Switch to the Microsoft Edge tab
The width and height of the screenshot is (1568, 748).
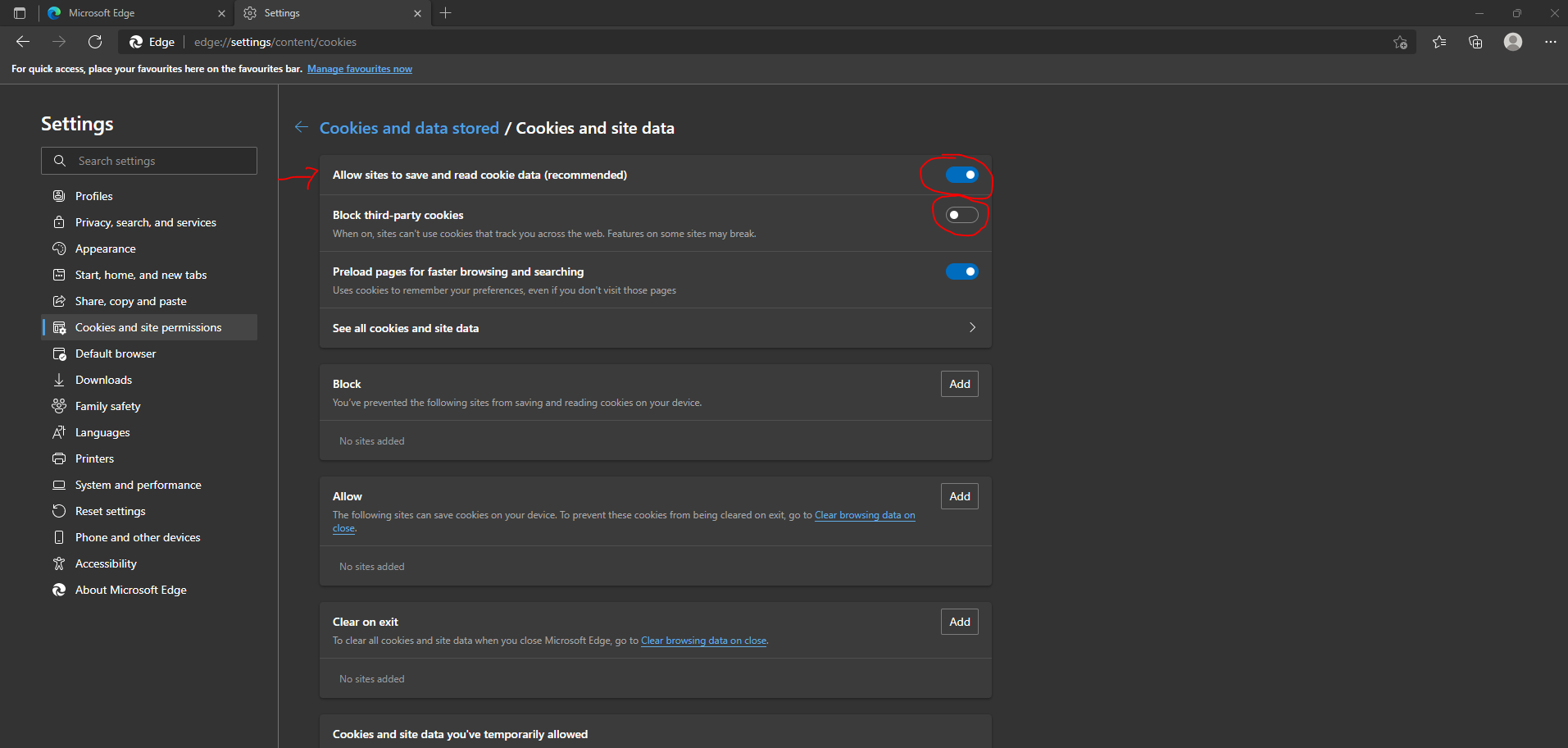point(134,13)
